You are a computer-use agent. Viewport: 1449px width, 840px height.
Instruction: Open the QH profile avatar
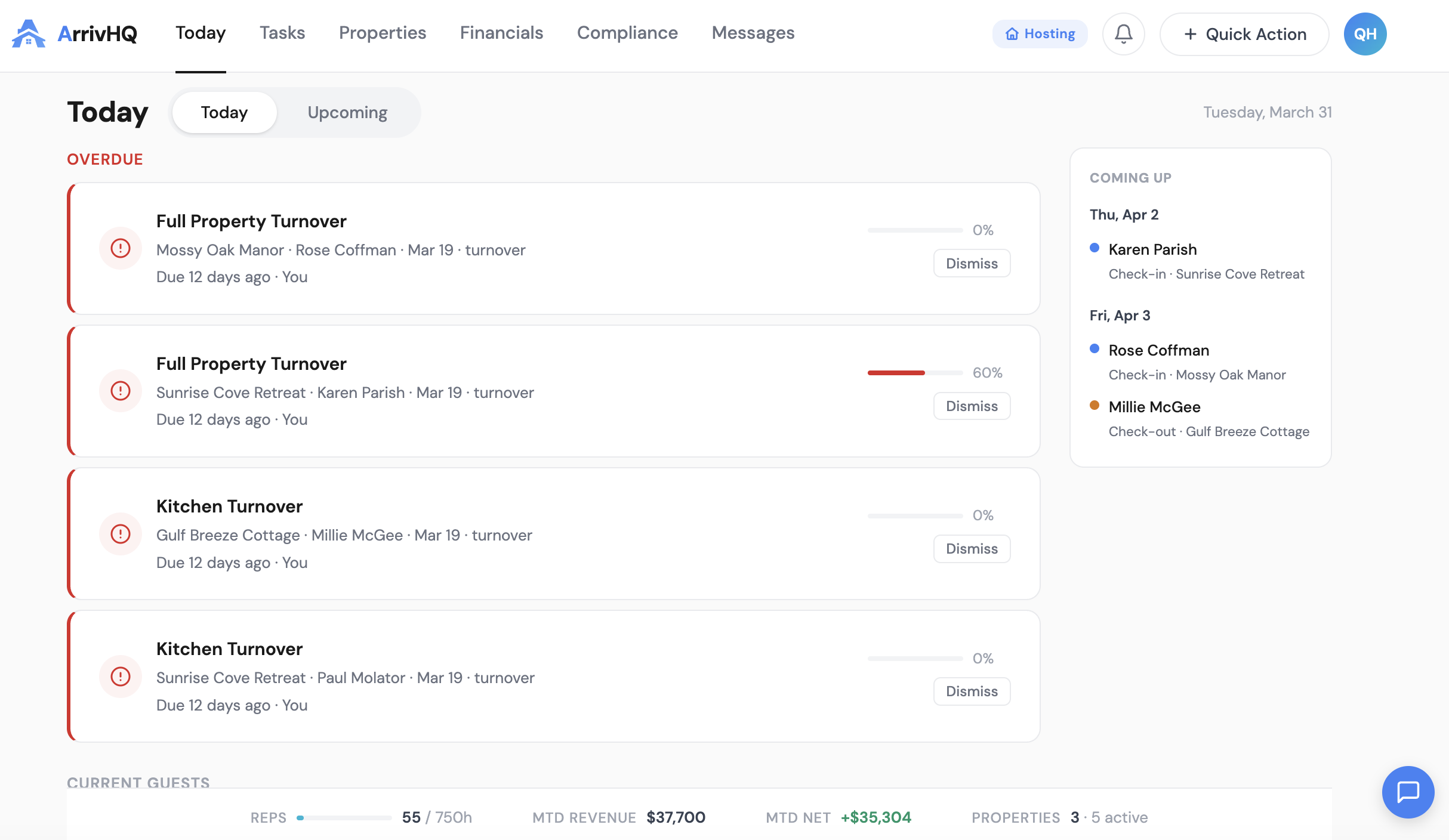pyautogui.click(x=1365, y=34)
